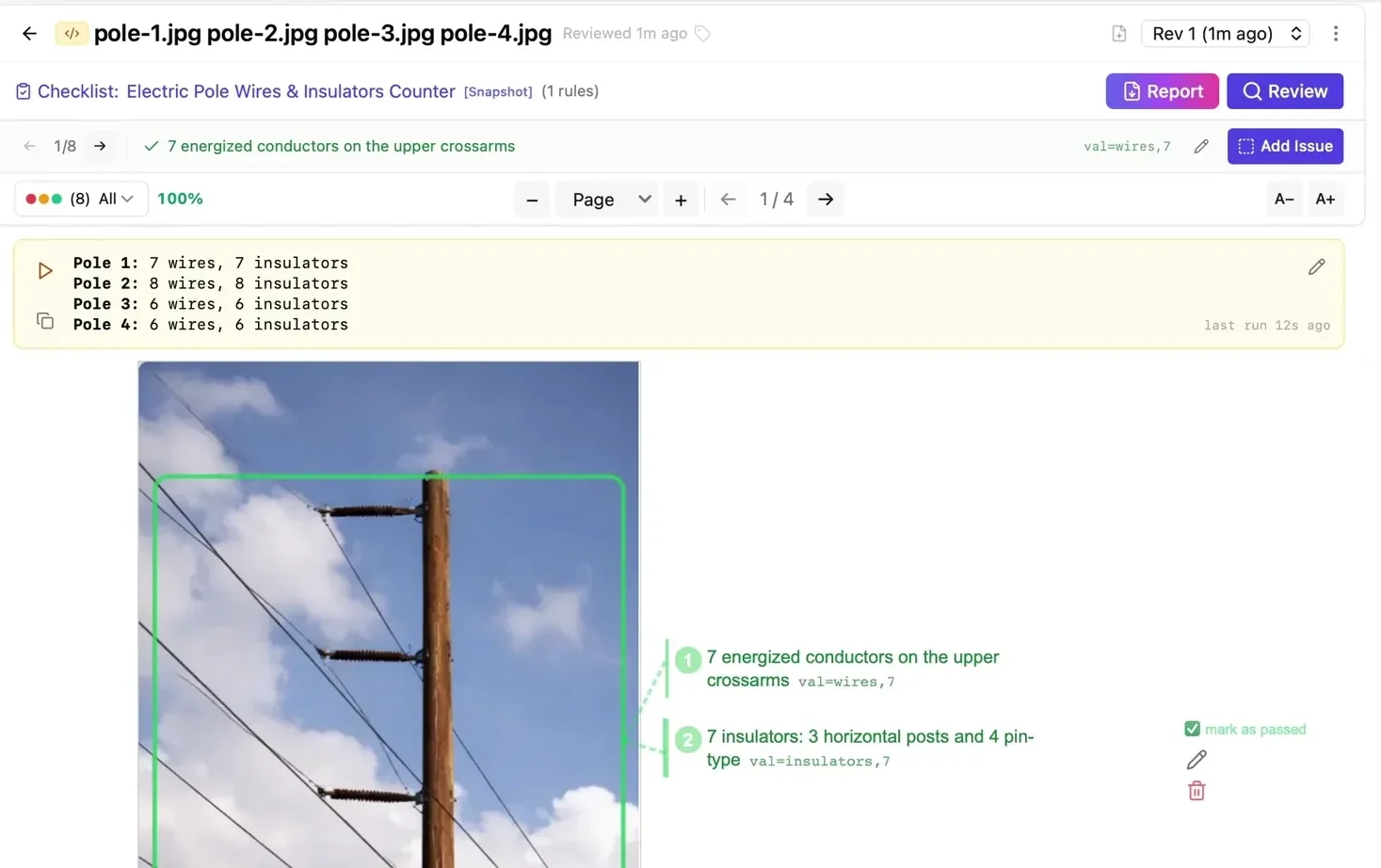Viewport: 1381px width, 868px height.
Task: Advance to the next page with the right arrow
Action: [x=826, y=199]
